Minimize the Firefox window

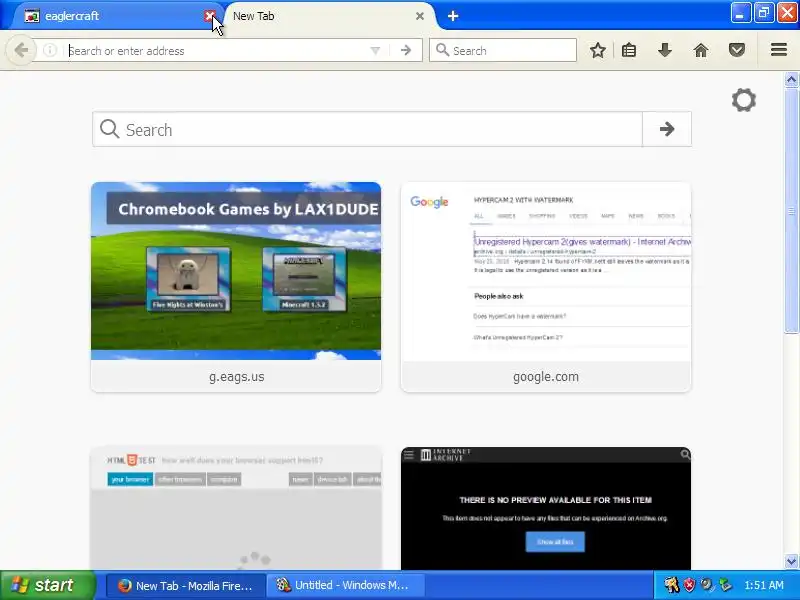(740, 13)
